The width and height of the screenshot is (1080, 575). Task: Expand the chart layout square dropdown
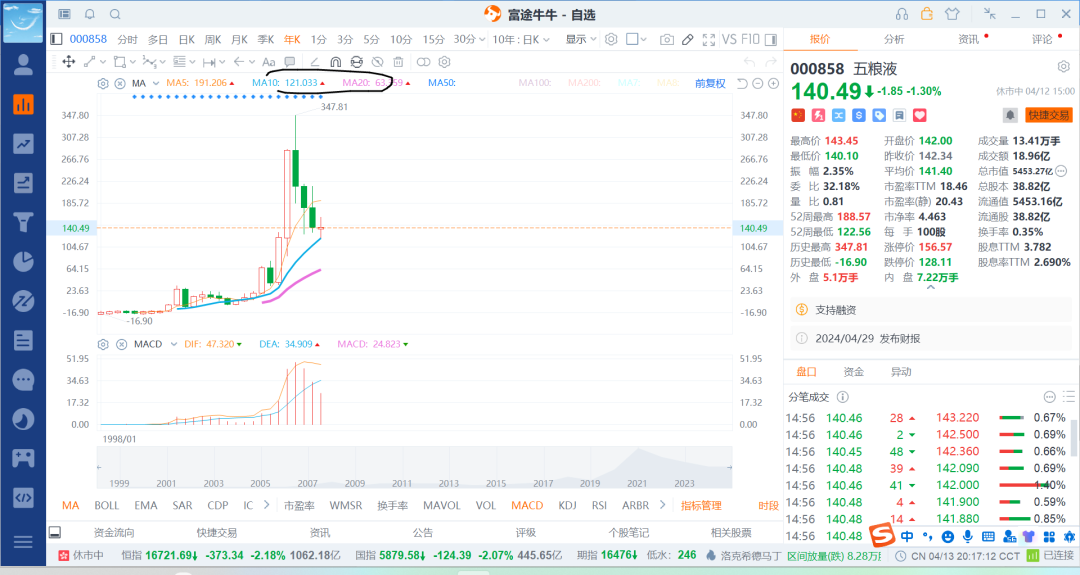643,40
